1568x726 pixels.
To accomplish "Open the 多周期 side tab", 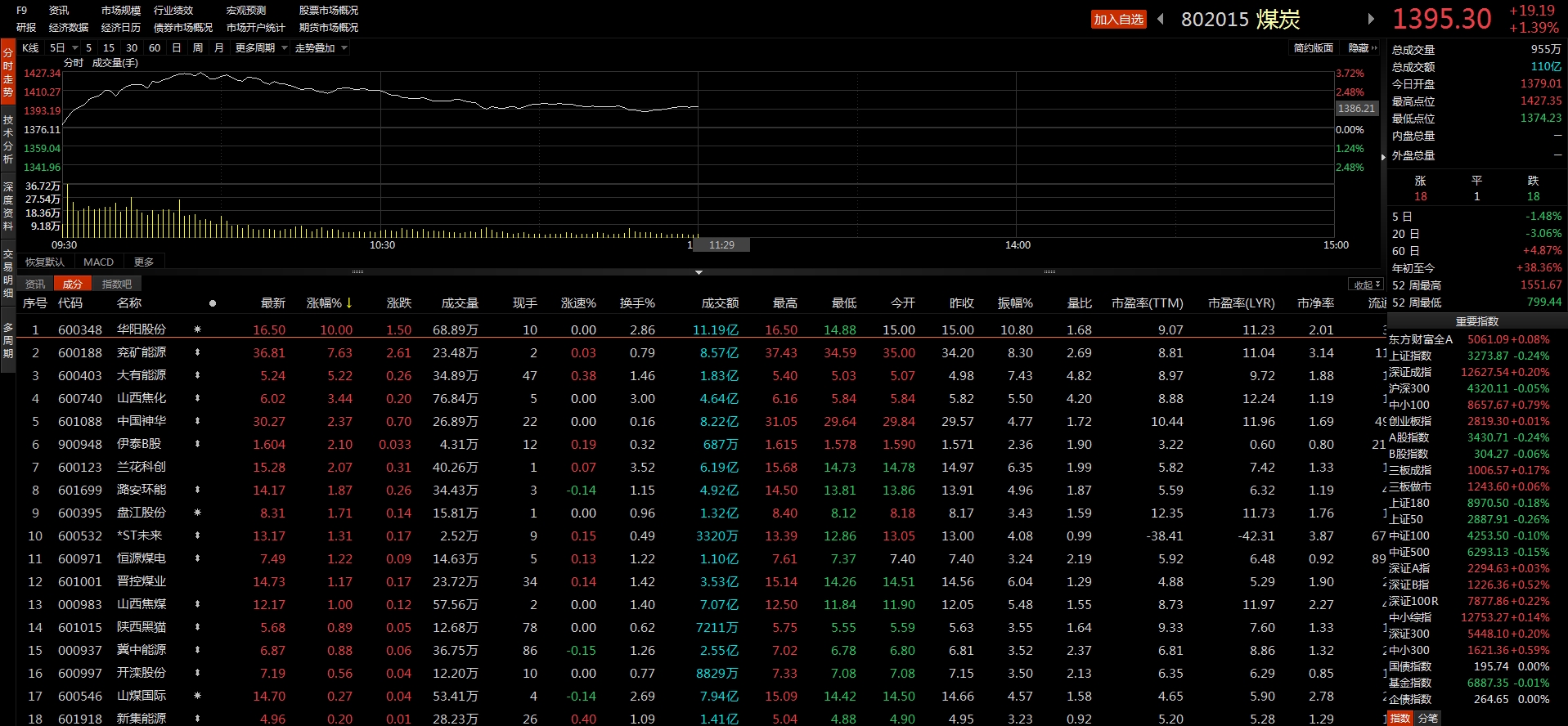I will click(8, 340).
